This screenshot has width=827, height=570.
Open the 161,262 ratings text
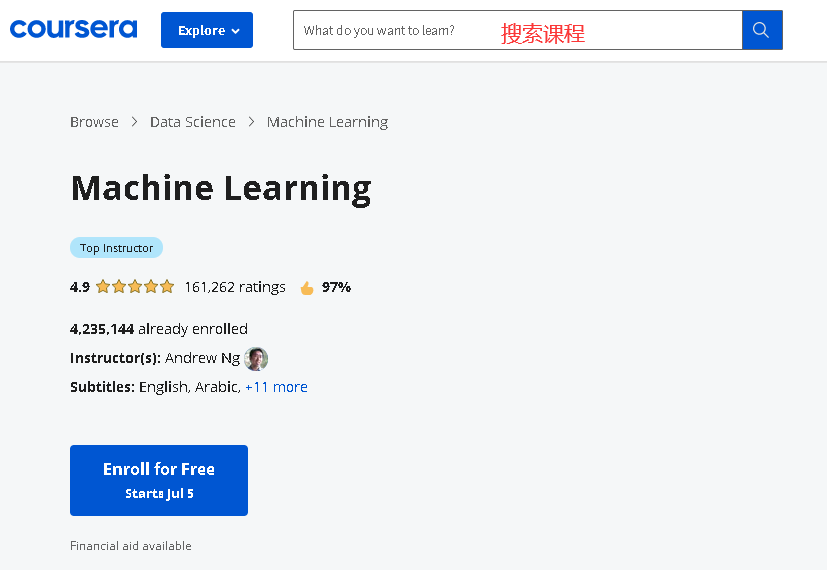pyautogui.click(x=235, y=287)
